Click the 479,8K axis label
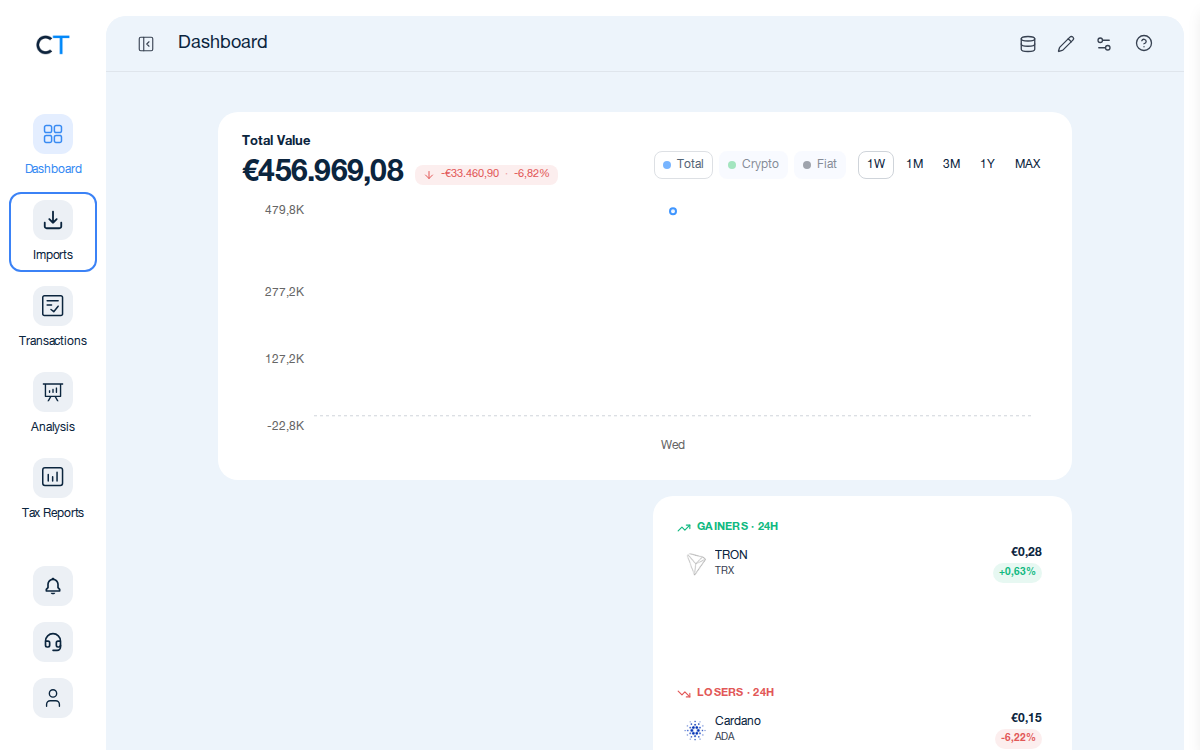The width and height of the screenshot is (1200, 750). pyautogui.click(x=284, y=210)
